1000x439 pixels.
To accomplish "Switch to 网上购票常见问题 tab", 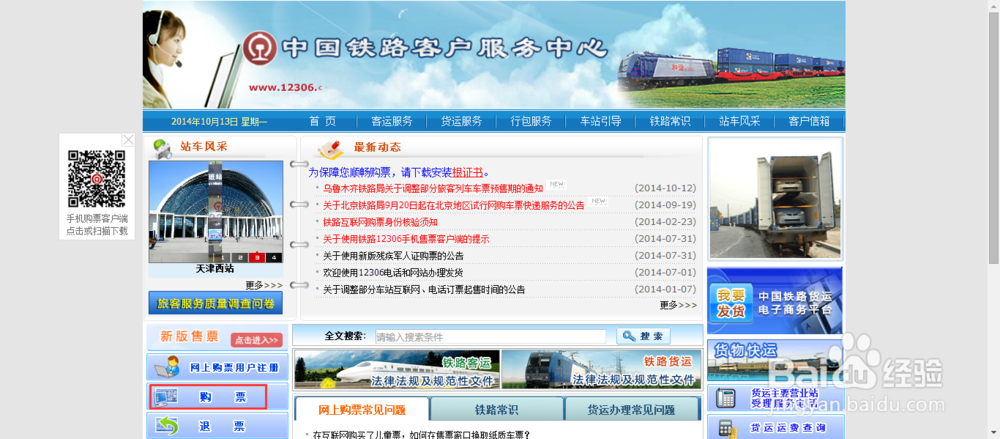I will click(x=362, y=410).
